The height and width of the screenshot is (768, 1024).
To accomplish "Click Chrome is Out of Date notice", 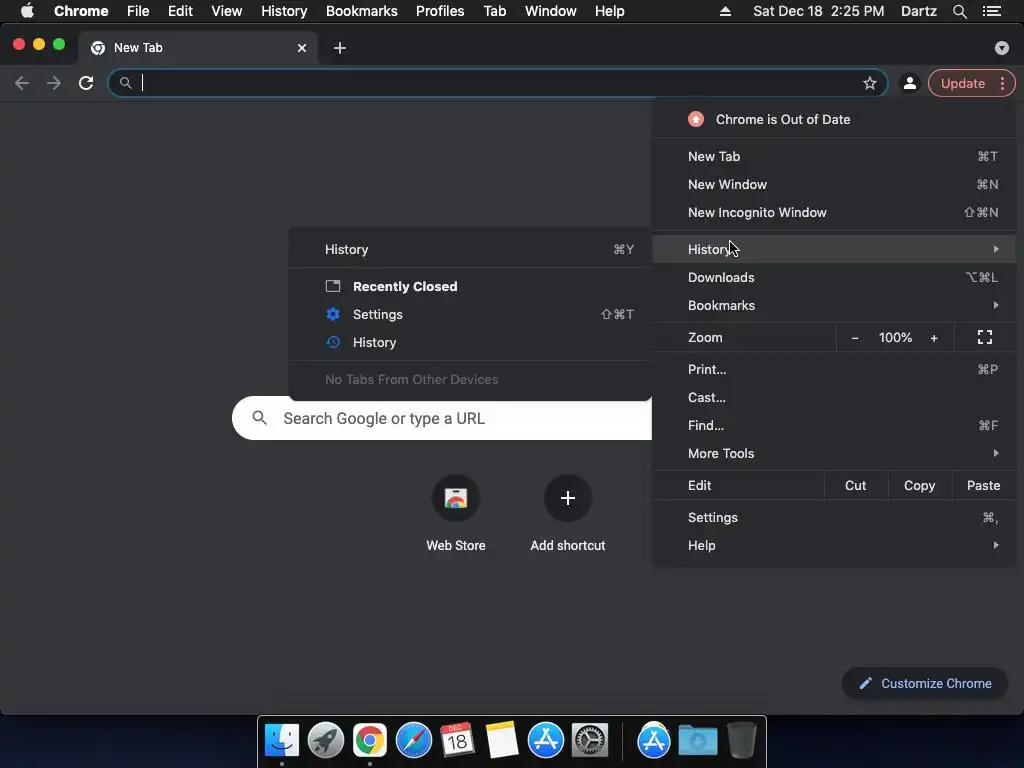I will tap(834, 120).
